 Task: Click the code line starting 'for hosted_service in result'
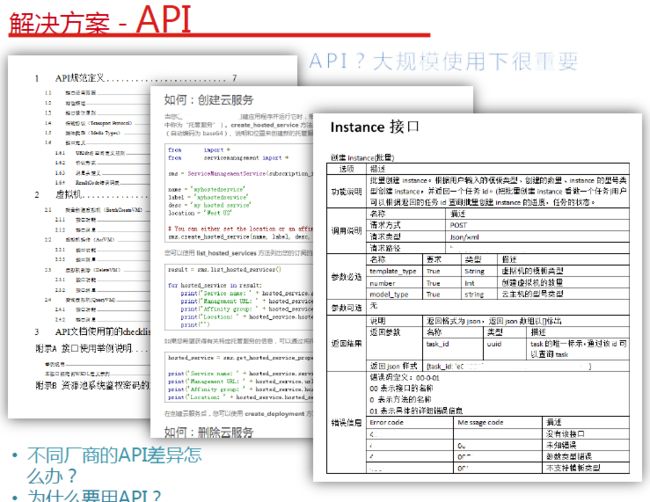tap(215, 285)
